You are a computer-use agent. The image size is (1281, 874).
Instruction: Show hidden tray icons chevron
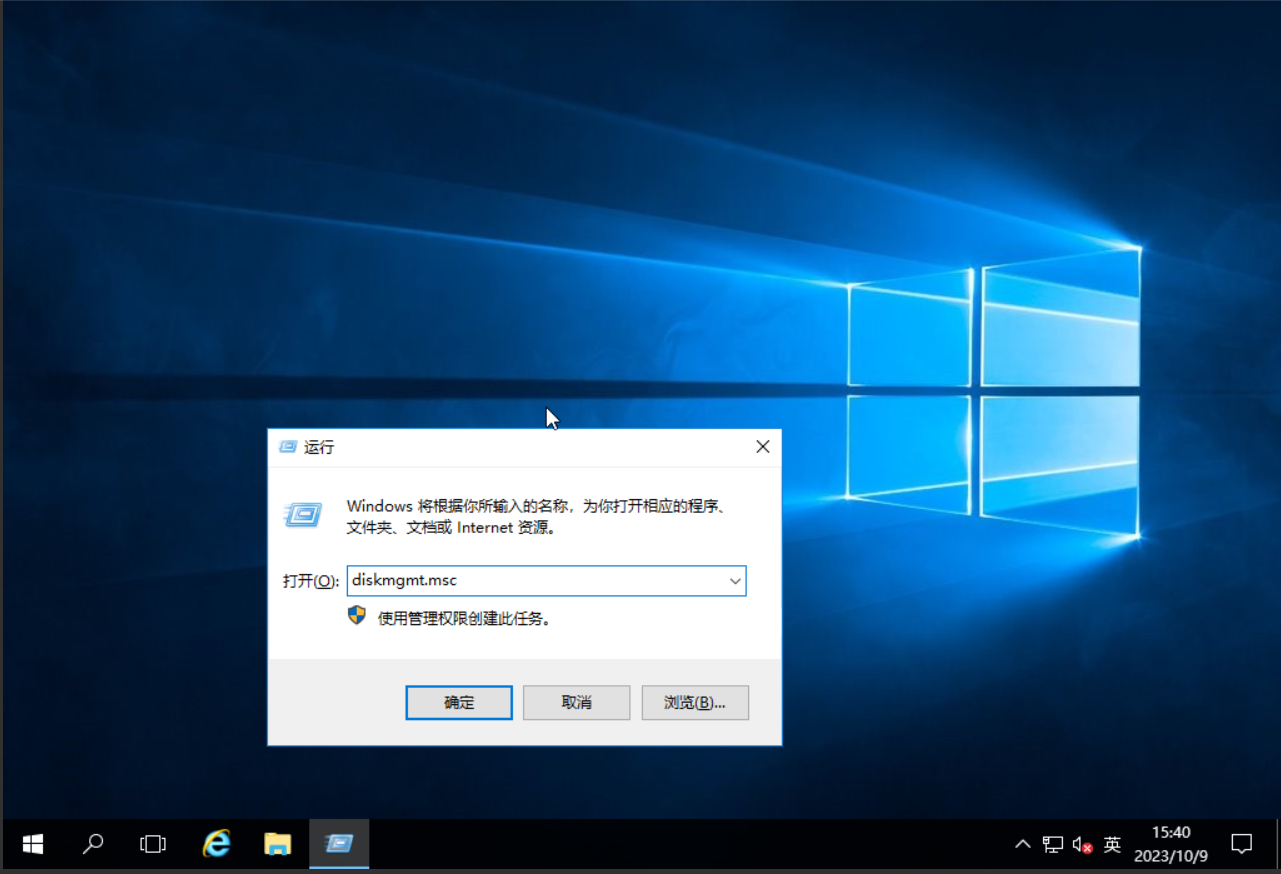[x=1022, y=845]
